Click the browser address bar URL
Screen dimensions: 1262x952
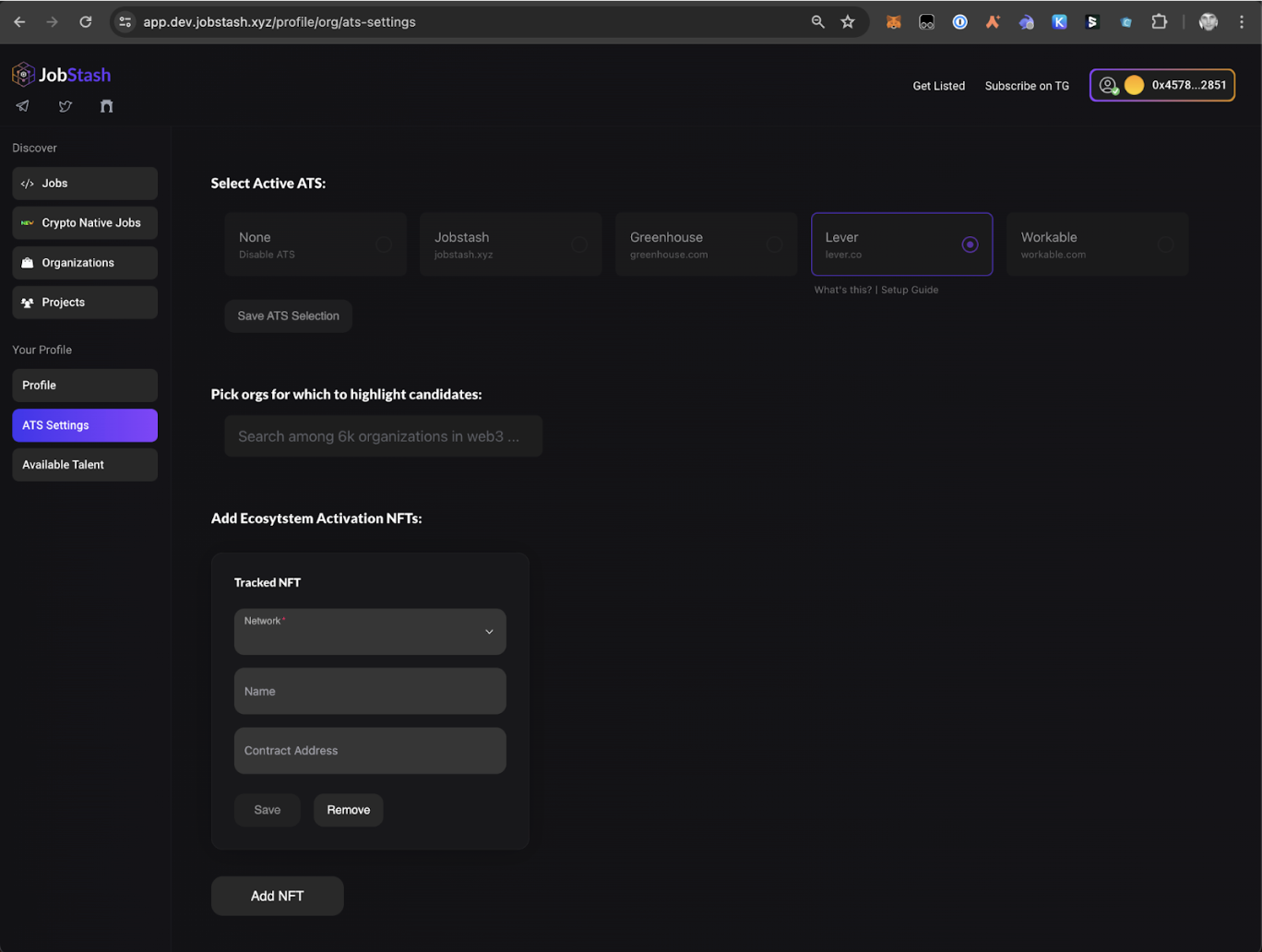tap(280, 22)
